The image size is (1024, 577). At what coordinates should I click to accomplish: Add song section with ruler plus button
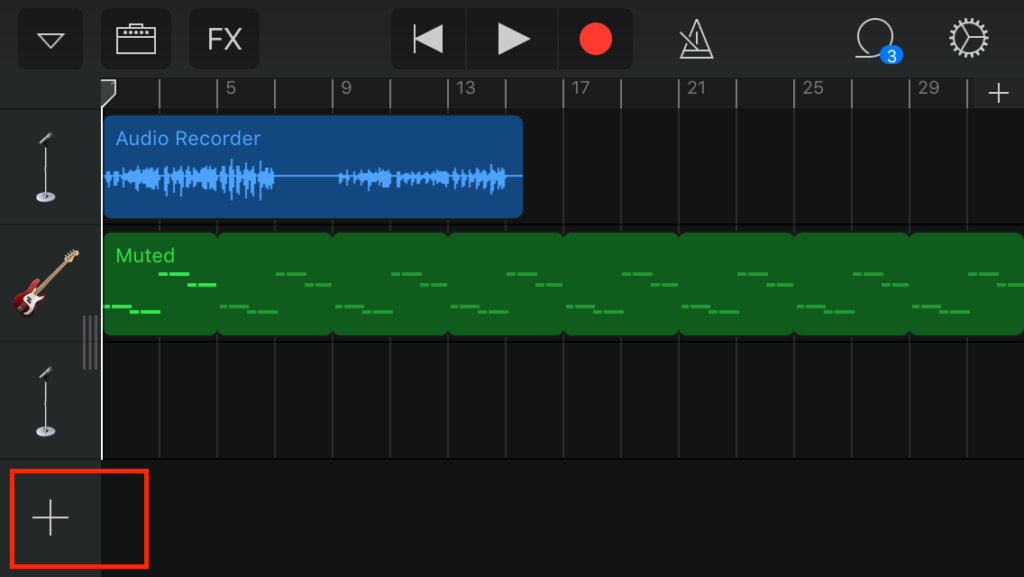tap(999, 93)
